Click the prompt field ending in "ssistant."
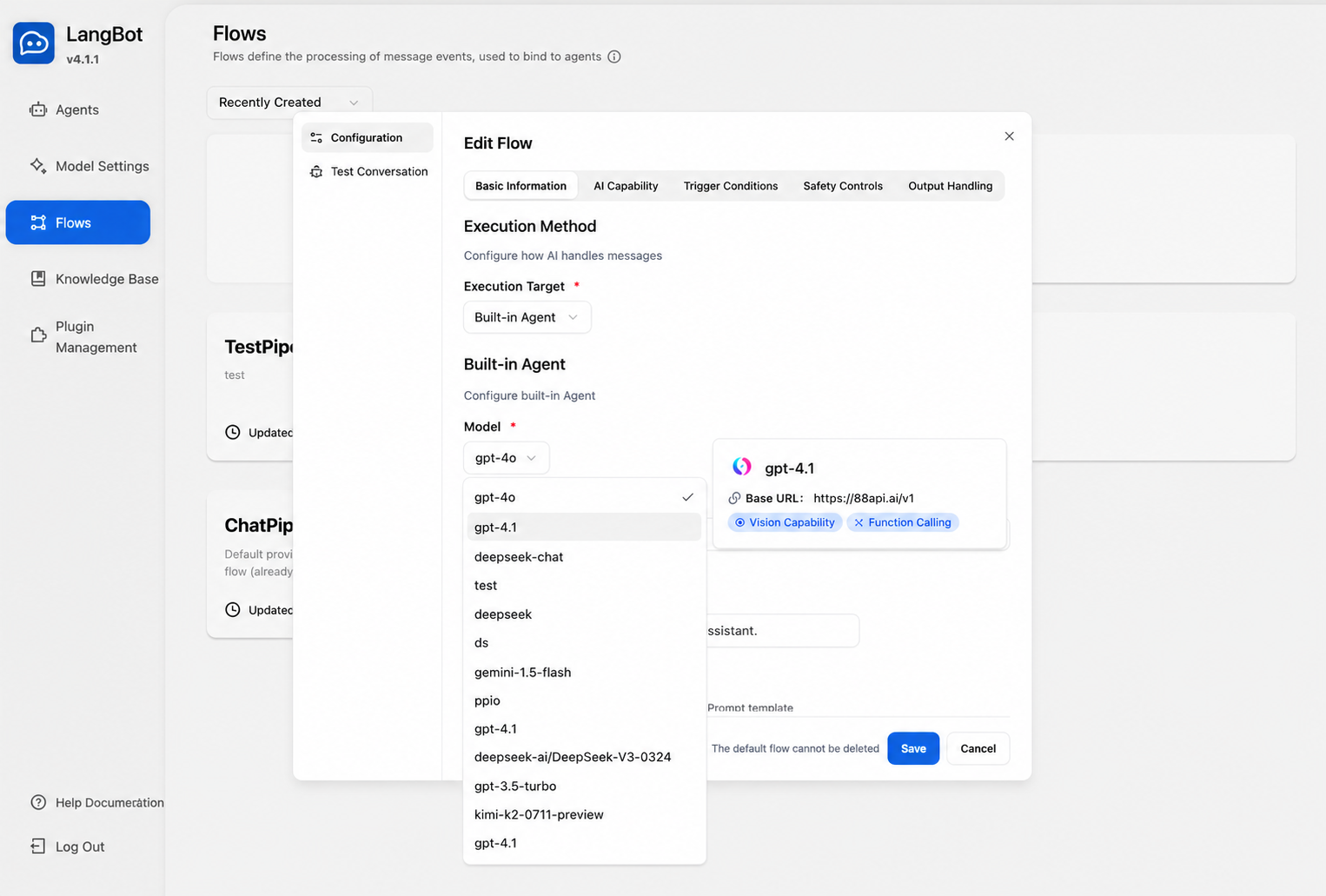This screenshot has height=896, width=1326. pyautogui.click(x=782, y=630)
